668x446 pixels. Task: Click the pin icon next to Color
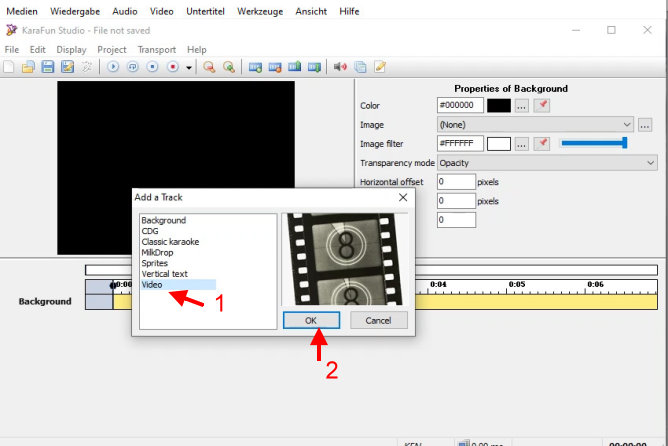tap(542, 105)
